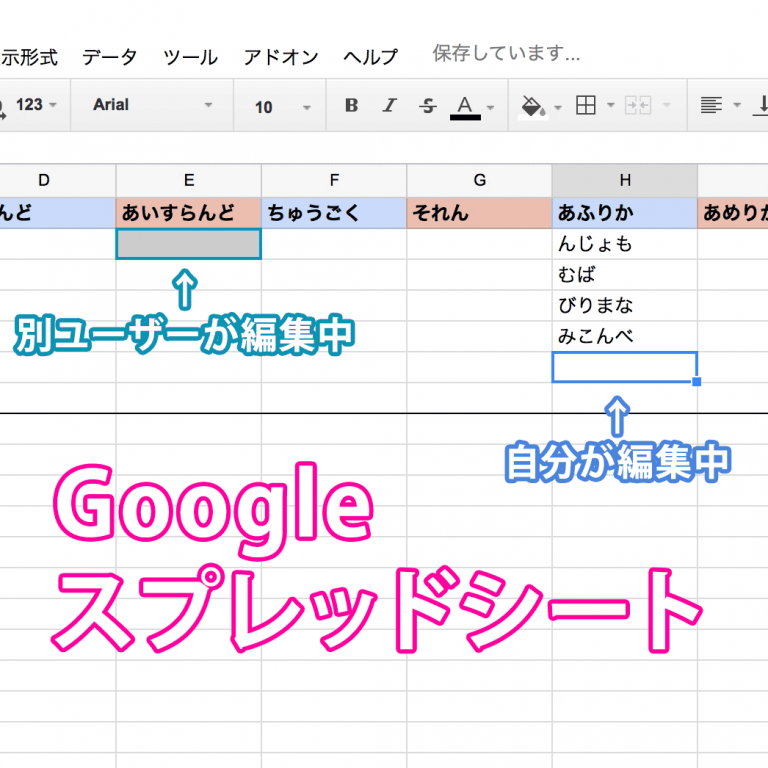Screen dimensions: 768x768
Task: Select column G header
Action: pyautogui.click(x=480, y=180)
